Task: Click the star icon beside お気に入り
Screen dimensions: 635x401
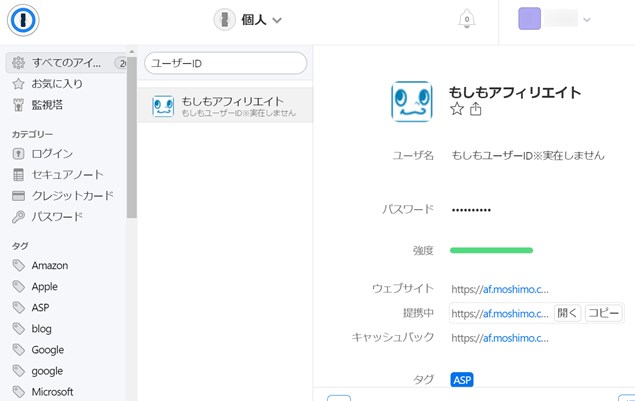Action: [18, 84]
